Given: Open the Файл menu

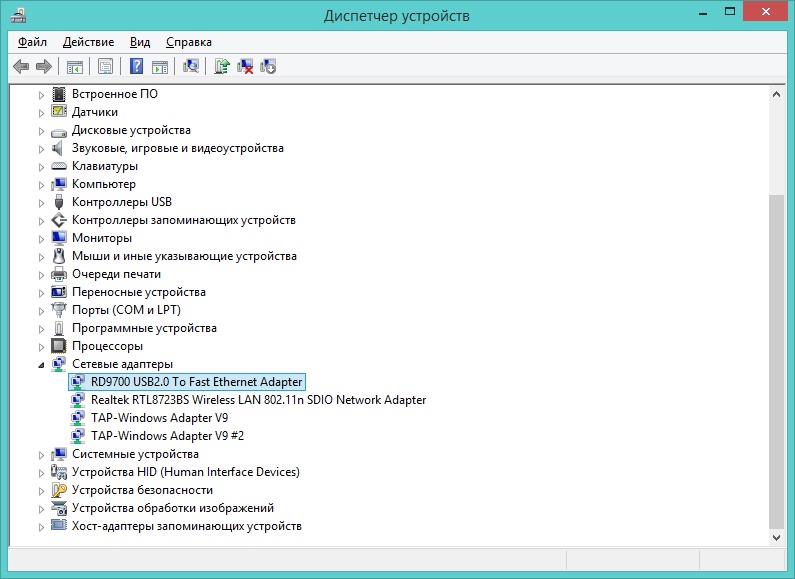Looking at the screenshot, I should click(x=32, y=42).
